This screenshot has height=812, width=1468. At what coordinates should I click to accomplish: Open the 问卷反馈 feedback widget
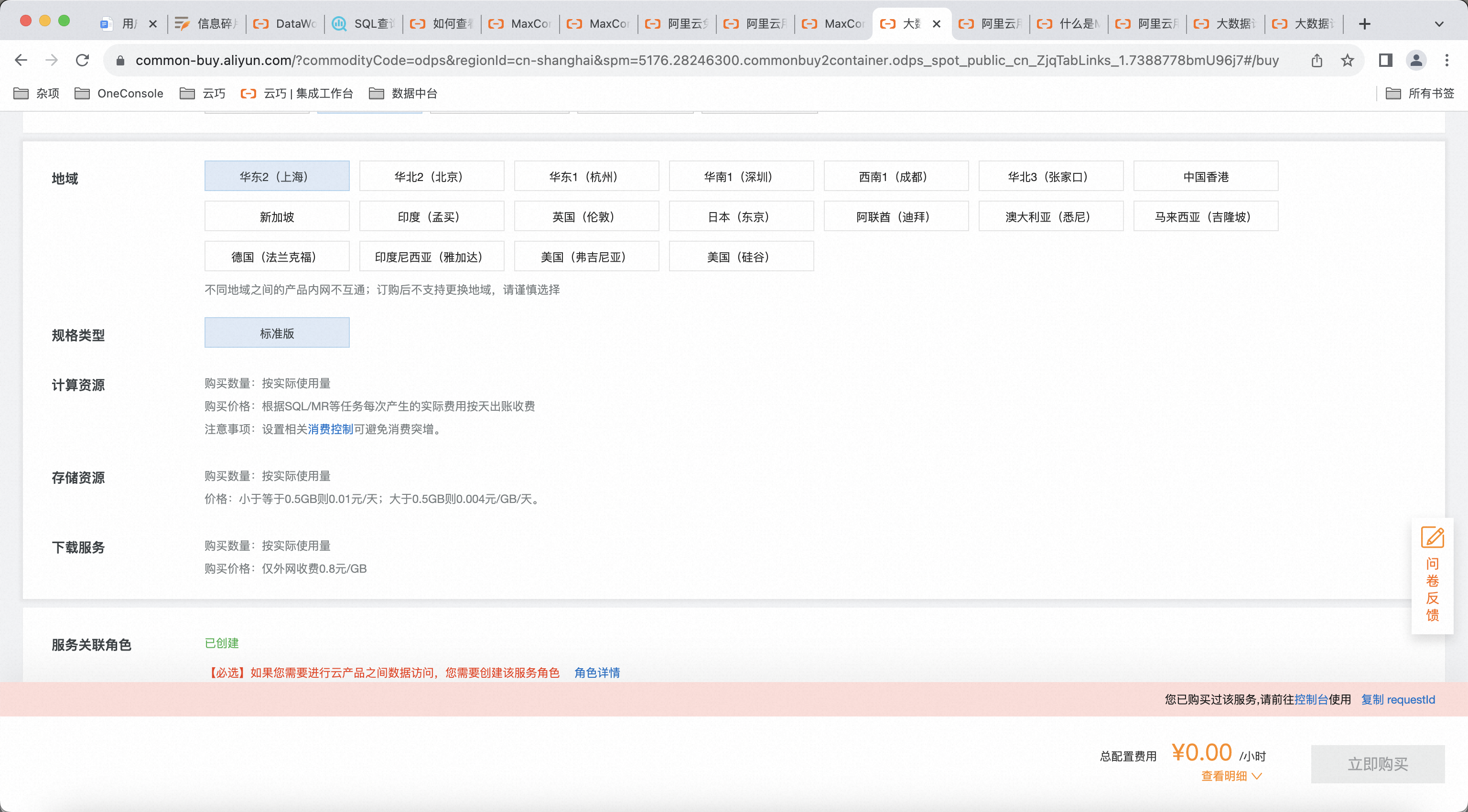coord(1432,575)
